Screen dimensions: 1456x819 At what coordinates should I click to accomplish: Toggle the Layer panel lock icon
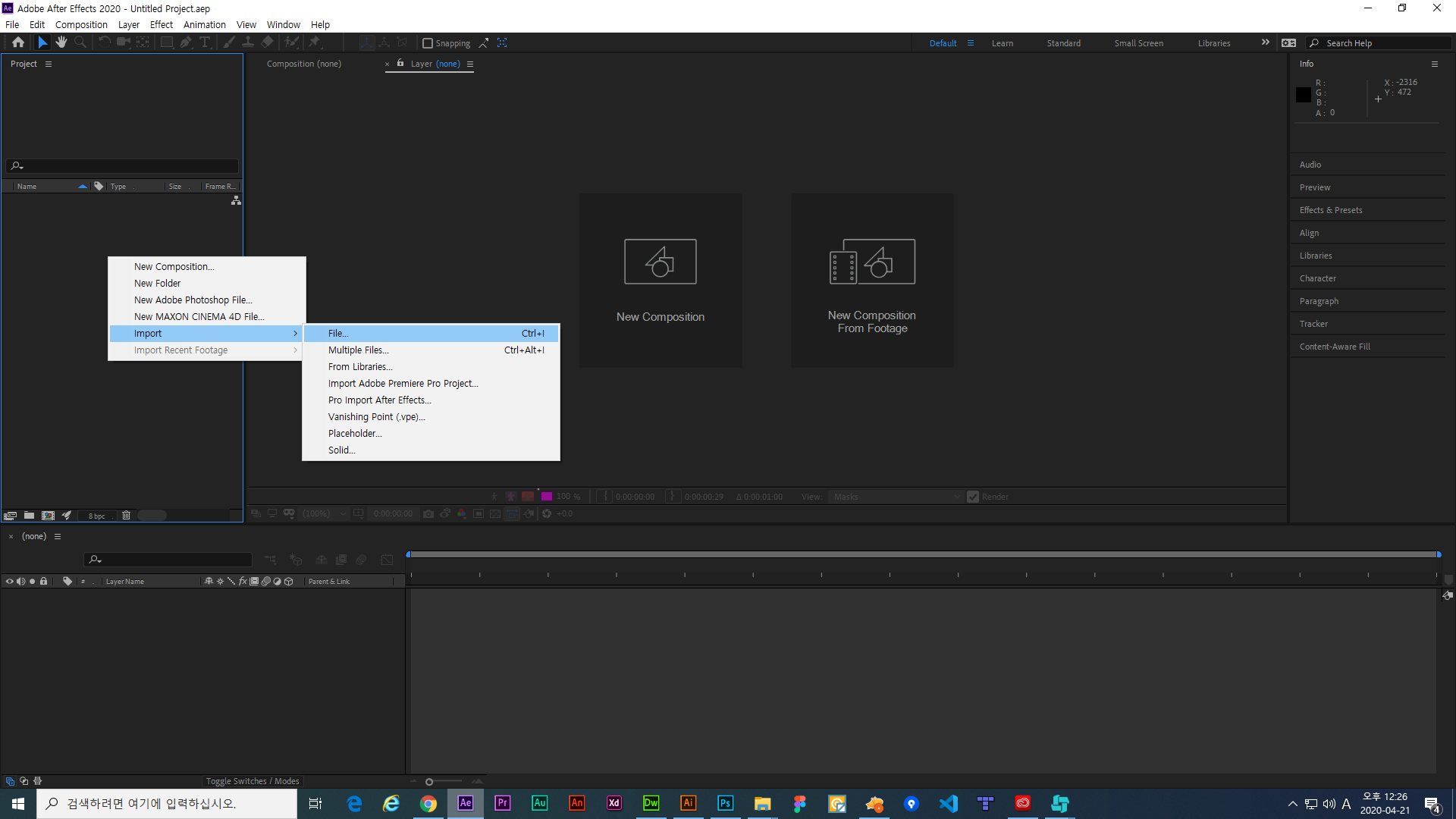coord(400,64)
